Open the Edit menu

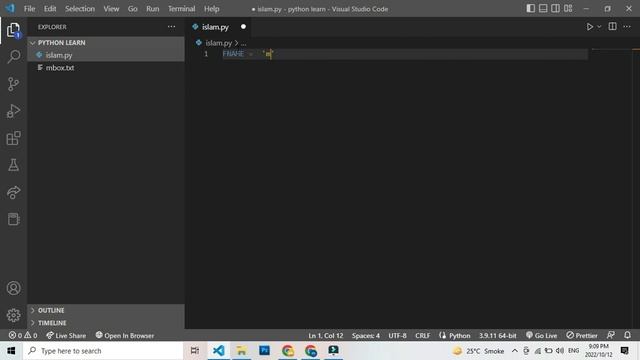tap(50, 9)
